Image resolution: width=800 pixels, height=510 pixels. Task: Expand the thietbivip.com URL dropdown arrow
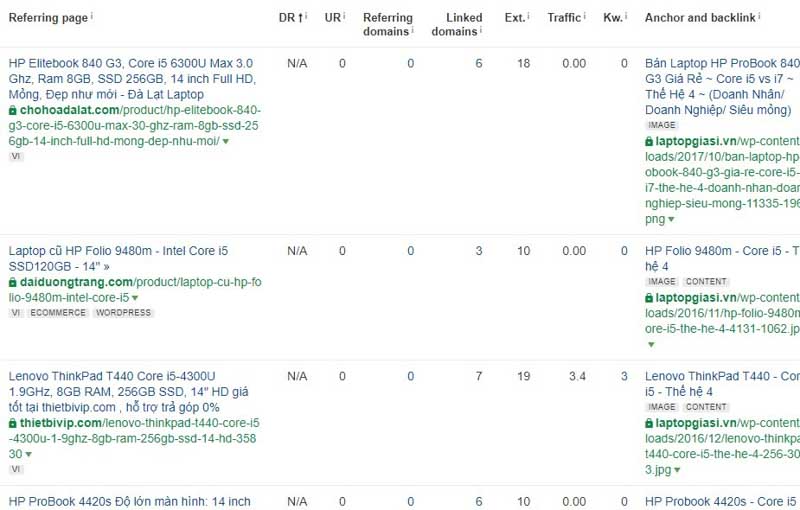coord(28,454)
